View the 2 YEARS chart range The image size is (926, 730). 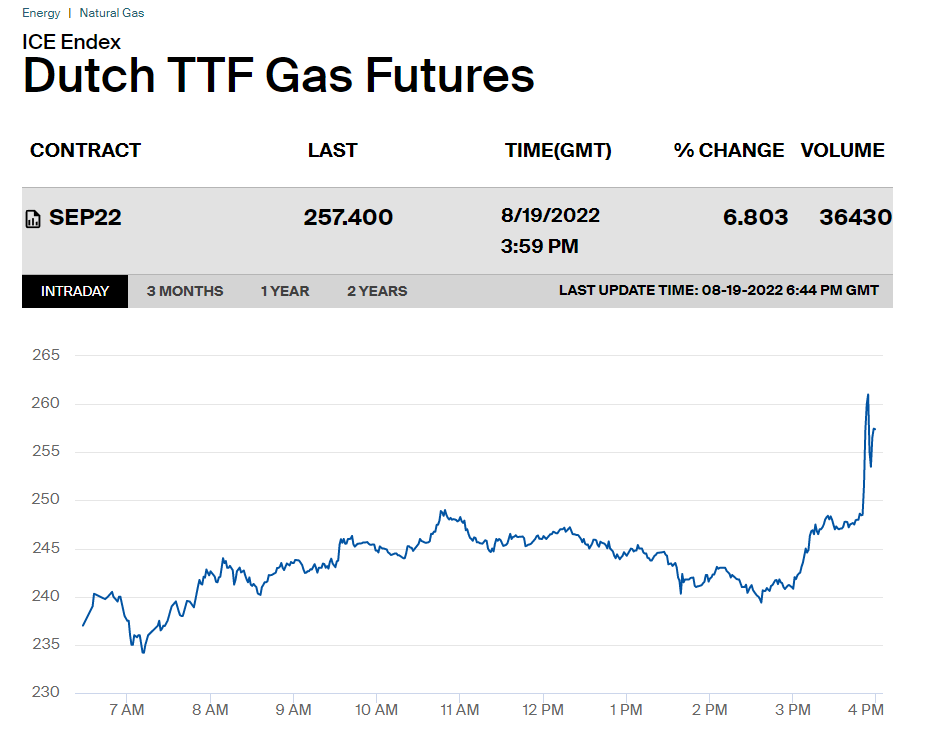[x=377, y=291]
